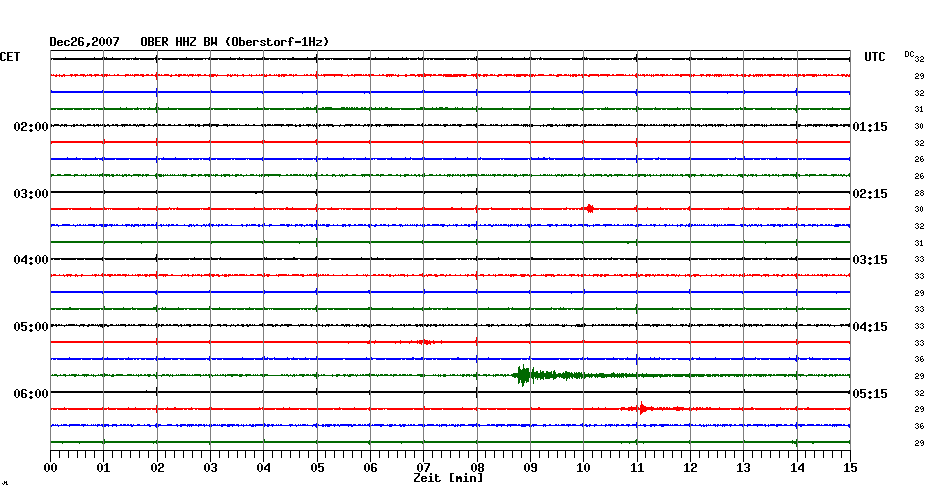Click the 01:15 UTC time label

(870, 127)
